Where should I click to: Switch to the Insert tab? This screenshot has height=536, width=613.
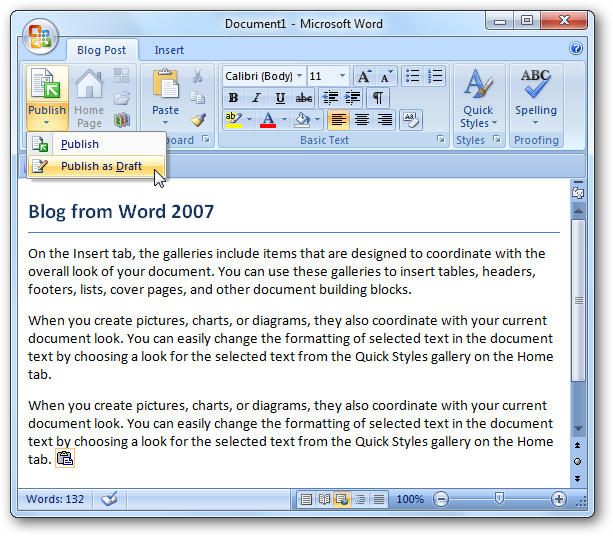click(169, 50)
